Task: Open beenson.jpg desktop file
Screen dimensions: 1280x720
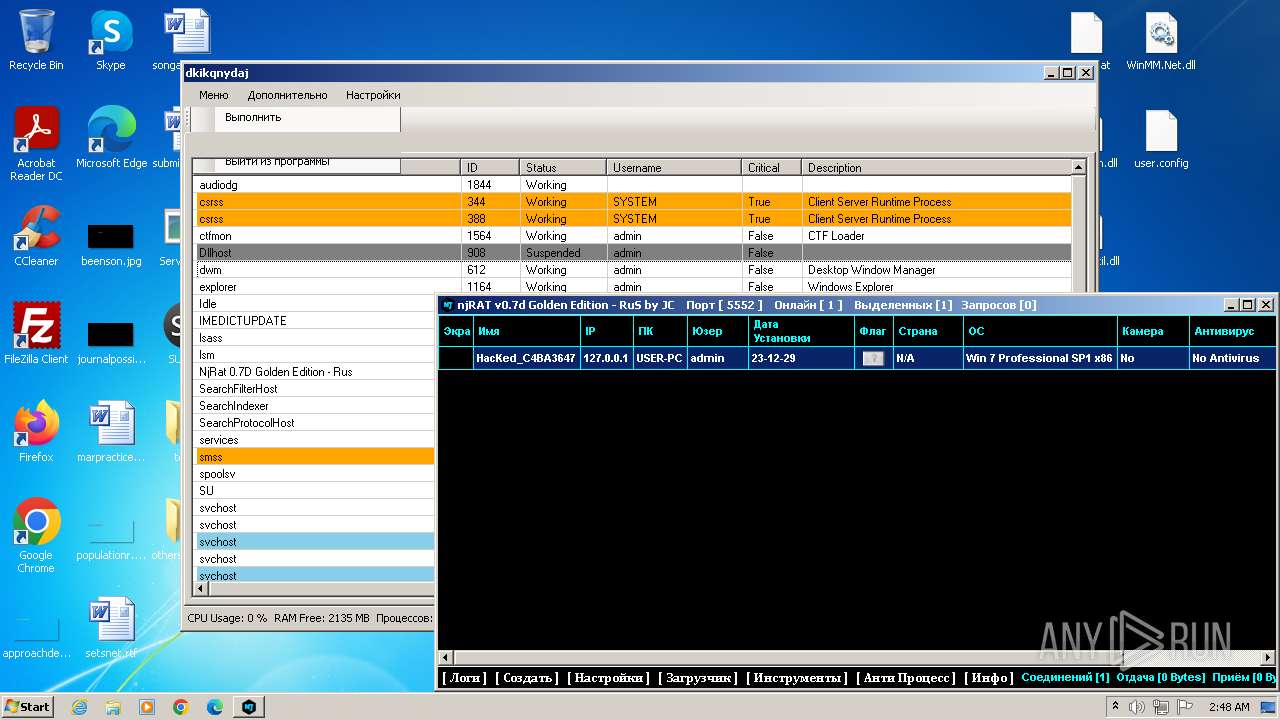Action: (110, 246)
